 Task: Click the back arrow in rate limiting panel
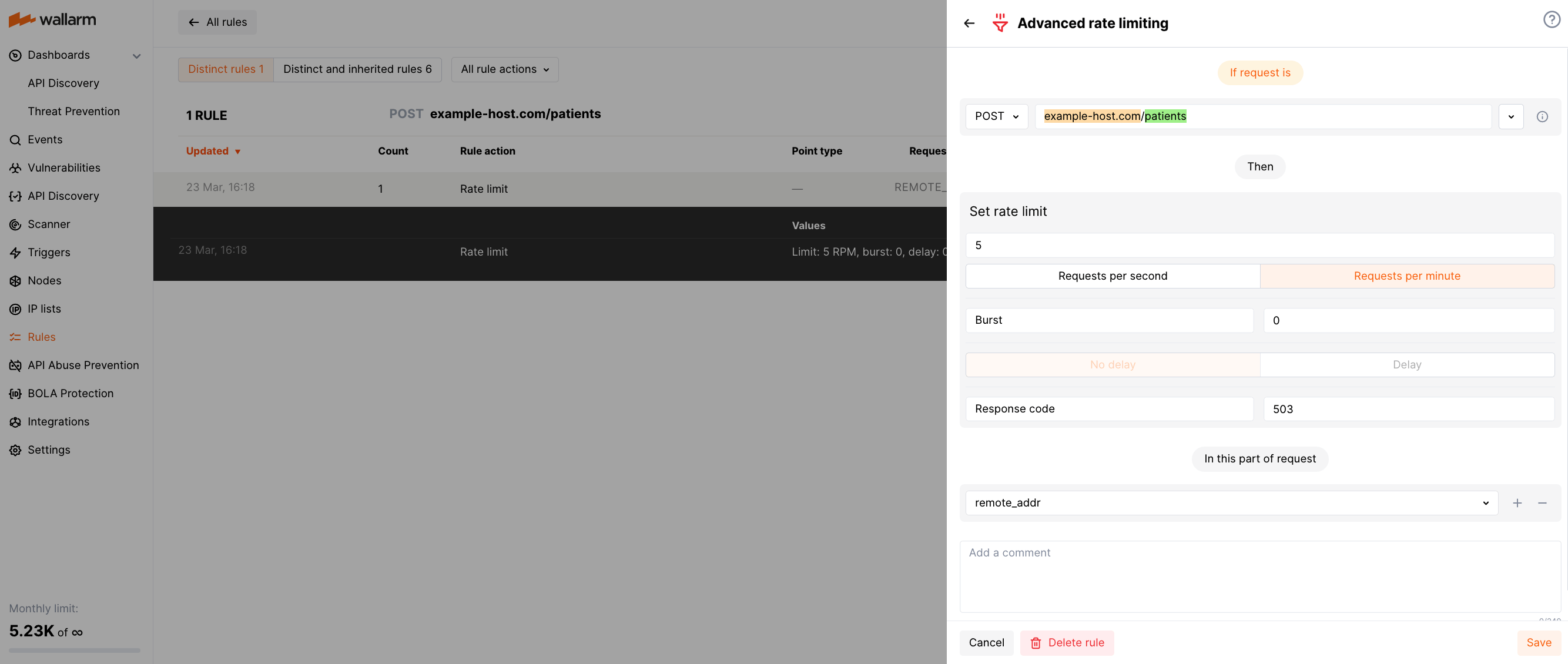click(x=969, y=23)
